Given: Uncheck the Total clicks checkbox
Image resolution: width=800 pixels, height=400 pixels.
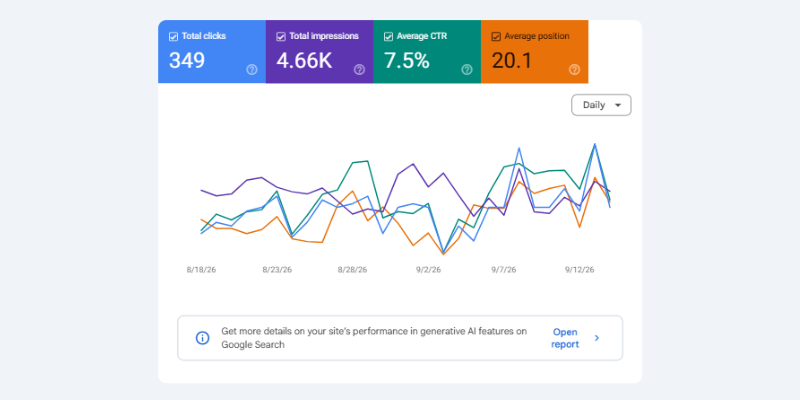Looking at the screenshot, I should pos(173,37).
